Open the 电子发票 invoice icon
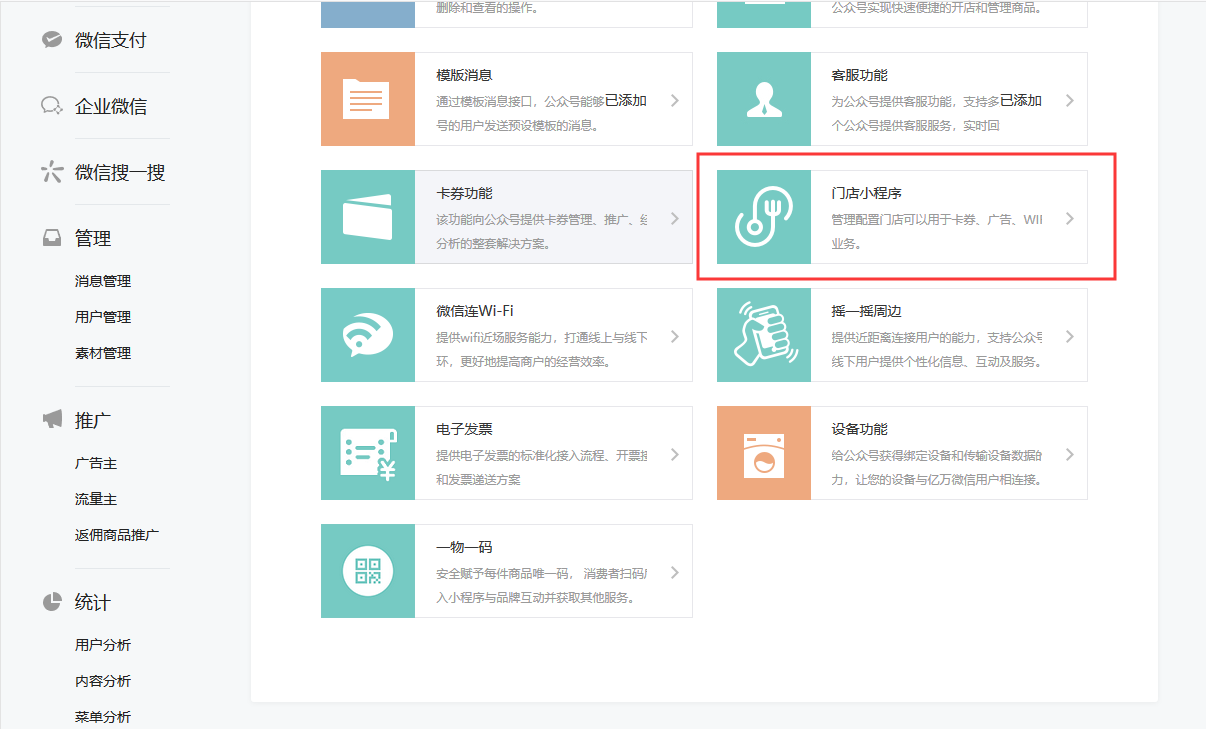The width and height of the screenshot is (1206, 729). coord(367,453)
